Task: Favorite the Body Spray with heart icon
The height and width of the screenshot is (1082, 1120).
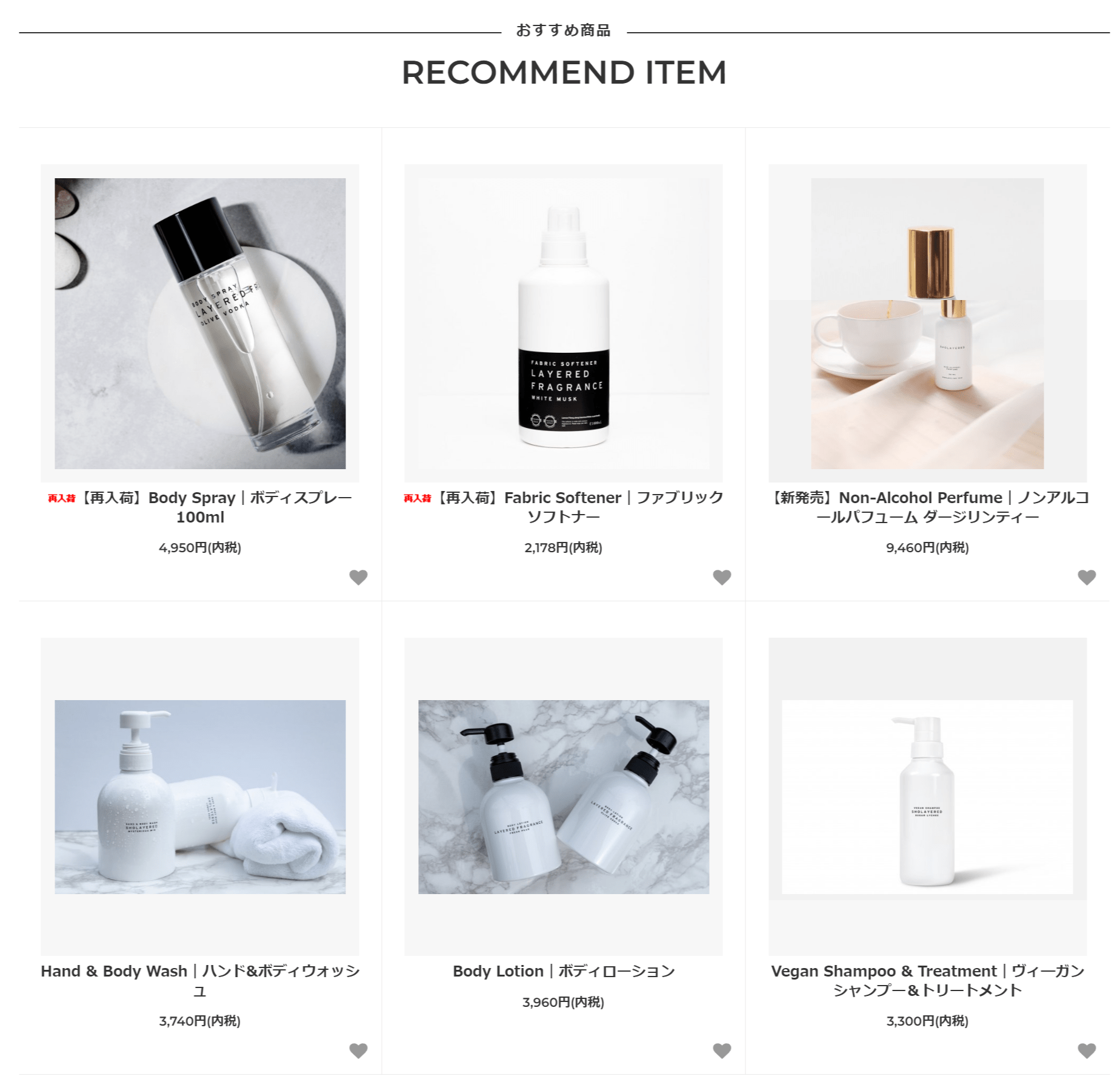Action: tap(358, 578)
